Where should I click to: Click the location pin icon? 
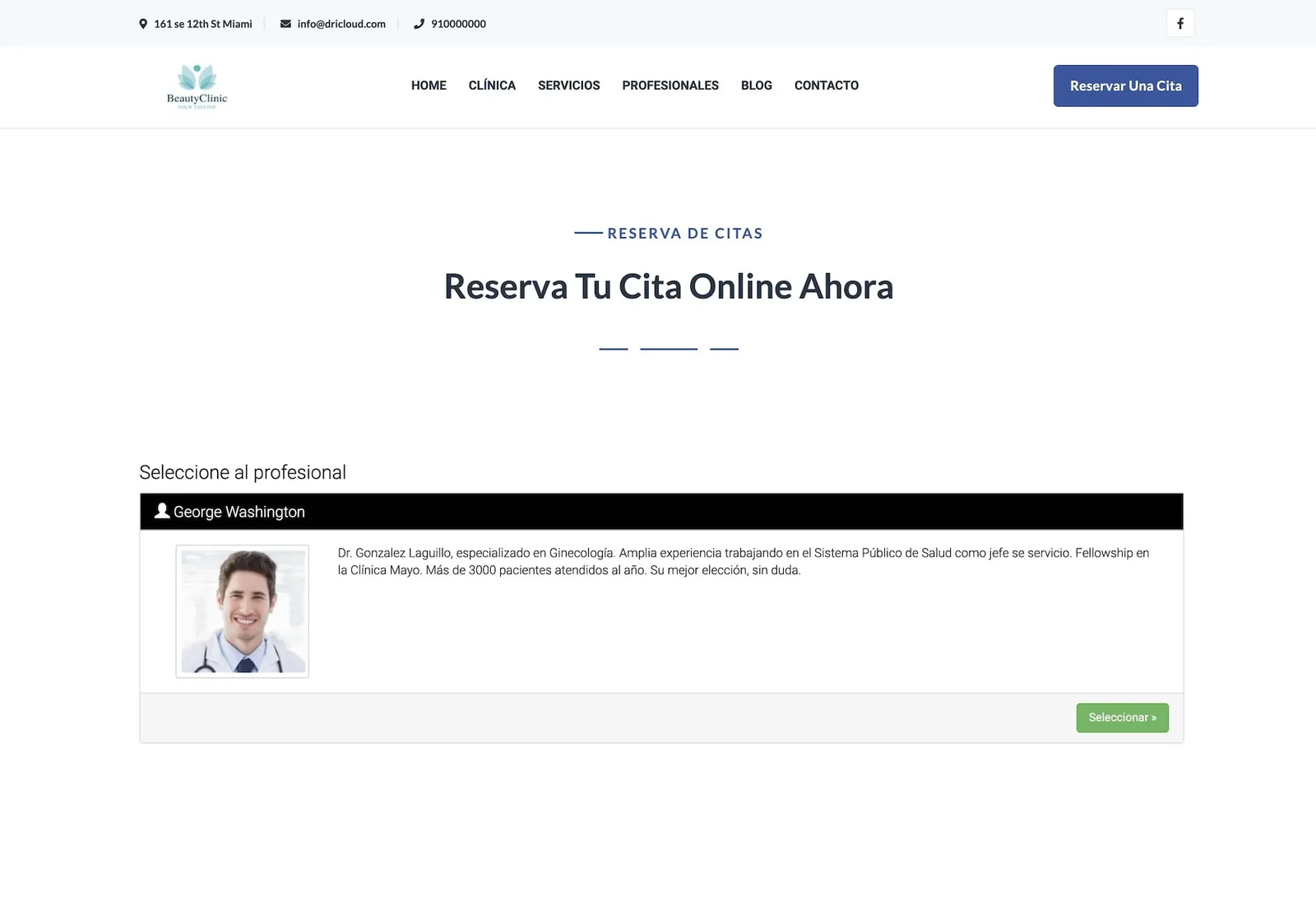[x=143, y=24]
